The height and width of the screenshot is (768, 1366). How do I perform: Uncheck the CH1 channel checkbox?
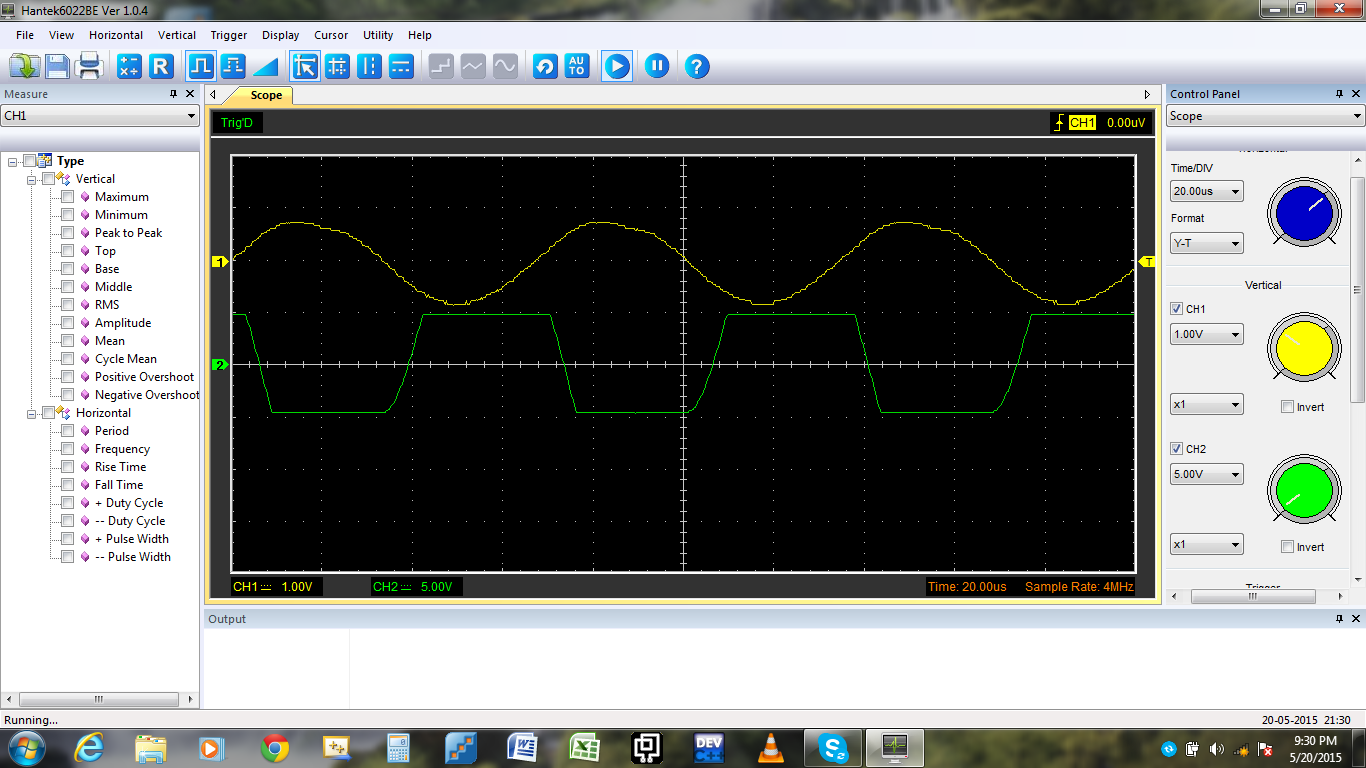1177,309
